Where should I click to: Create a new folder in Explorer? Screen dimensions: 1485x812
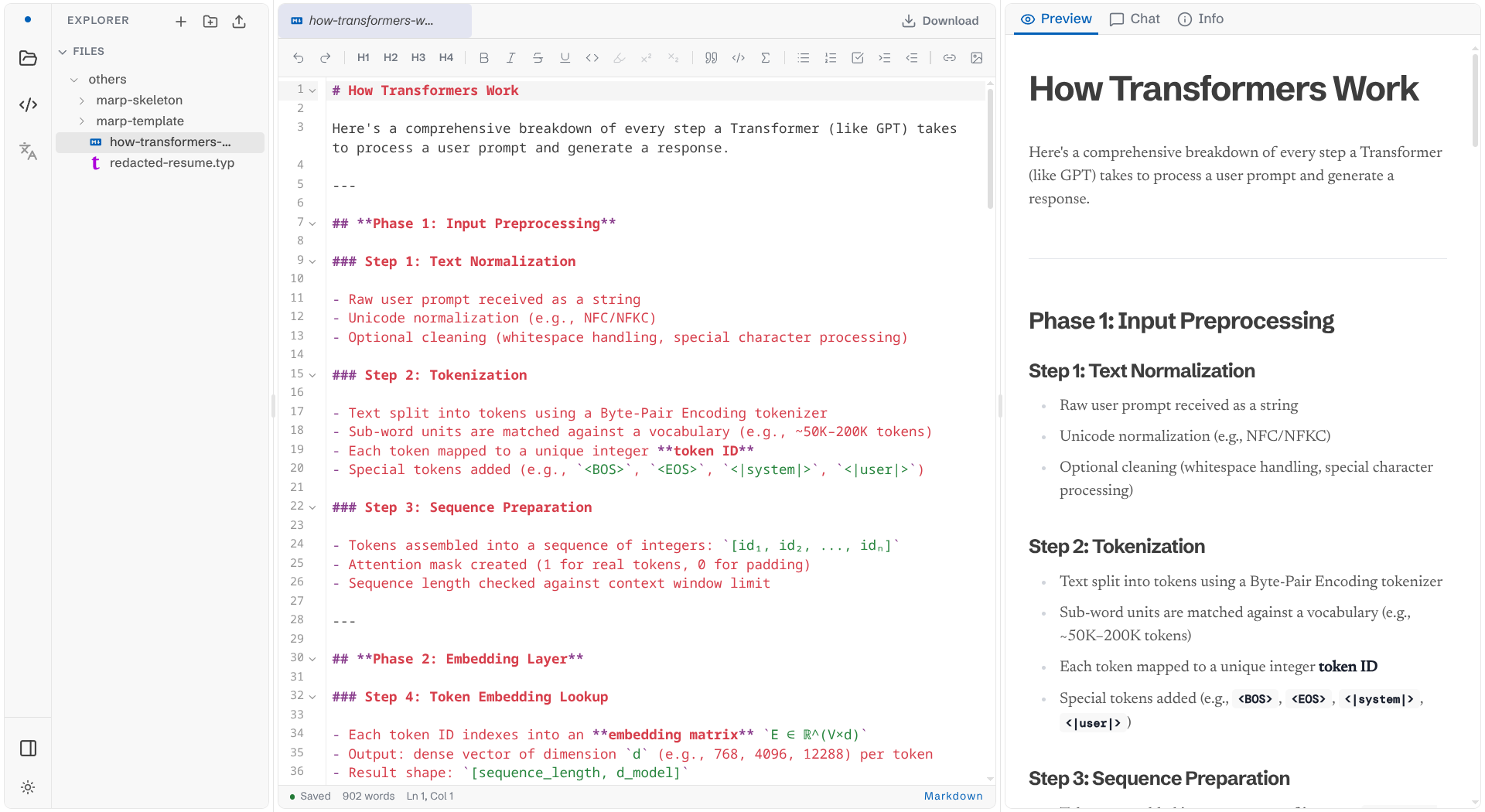210,22
